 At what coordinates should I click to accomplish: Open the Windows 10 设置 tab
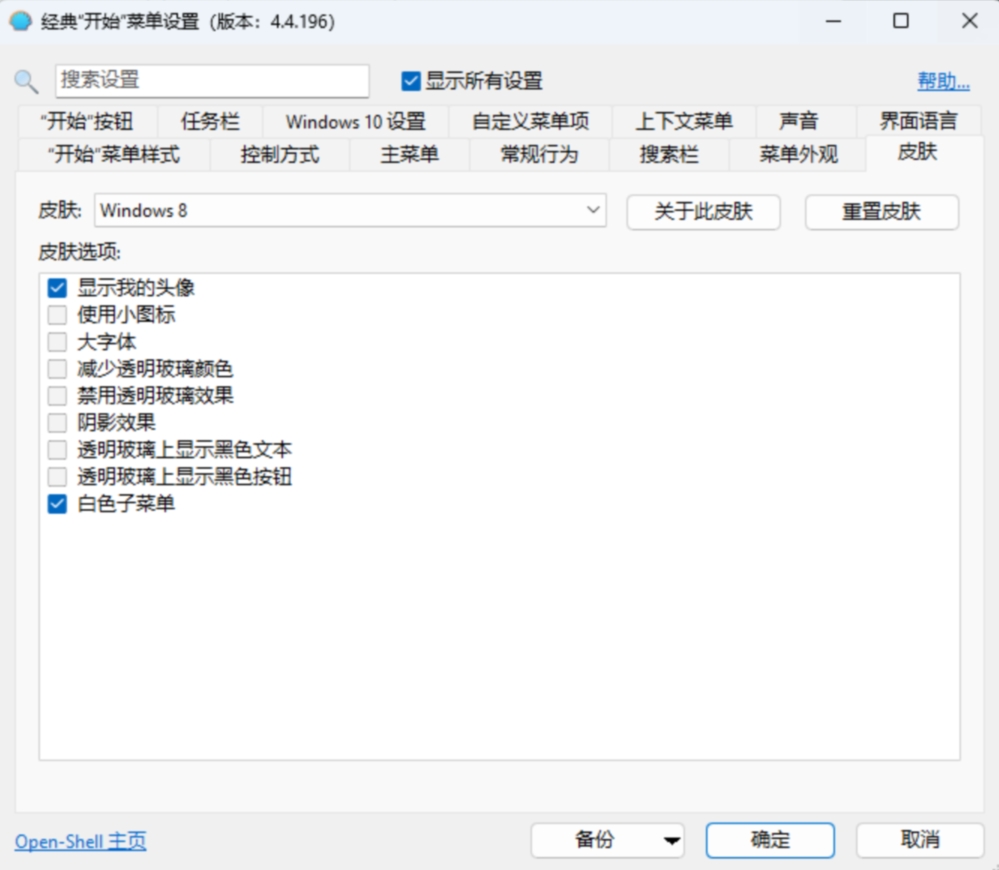[x=356, y=121]
